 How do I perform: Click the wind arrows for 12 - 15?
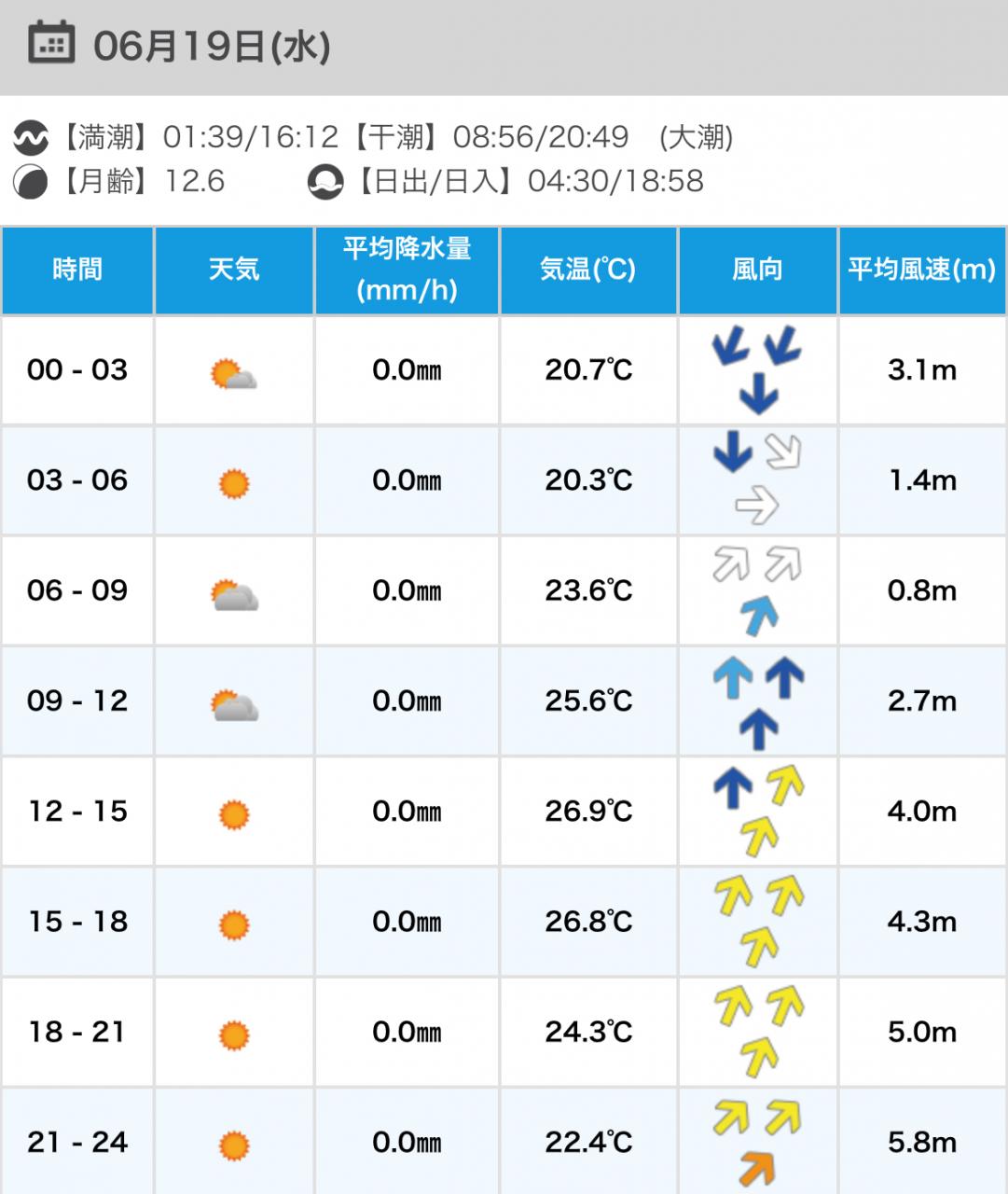(x=757, y=811)
